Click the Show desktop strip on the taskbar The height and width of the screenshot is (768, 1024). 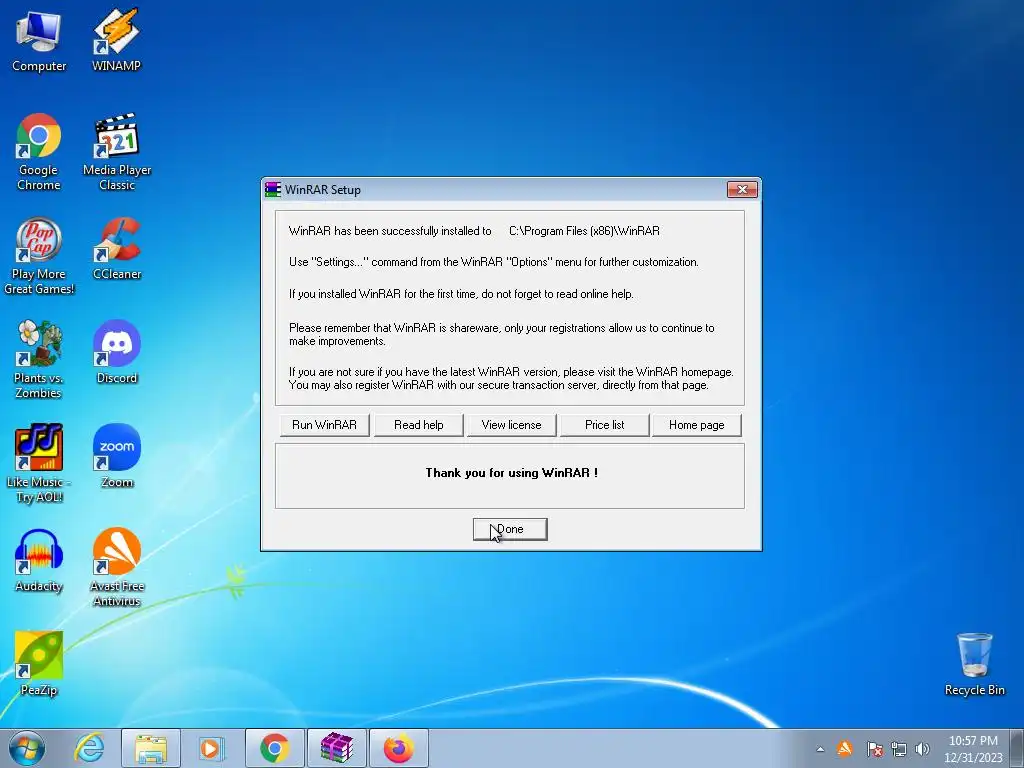tap(1016, 748)
